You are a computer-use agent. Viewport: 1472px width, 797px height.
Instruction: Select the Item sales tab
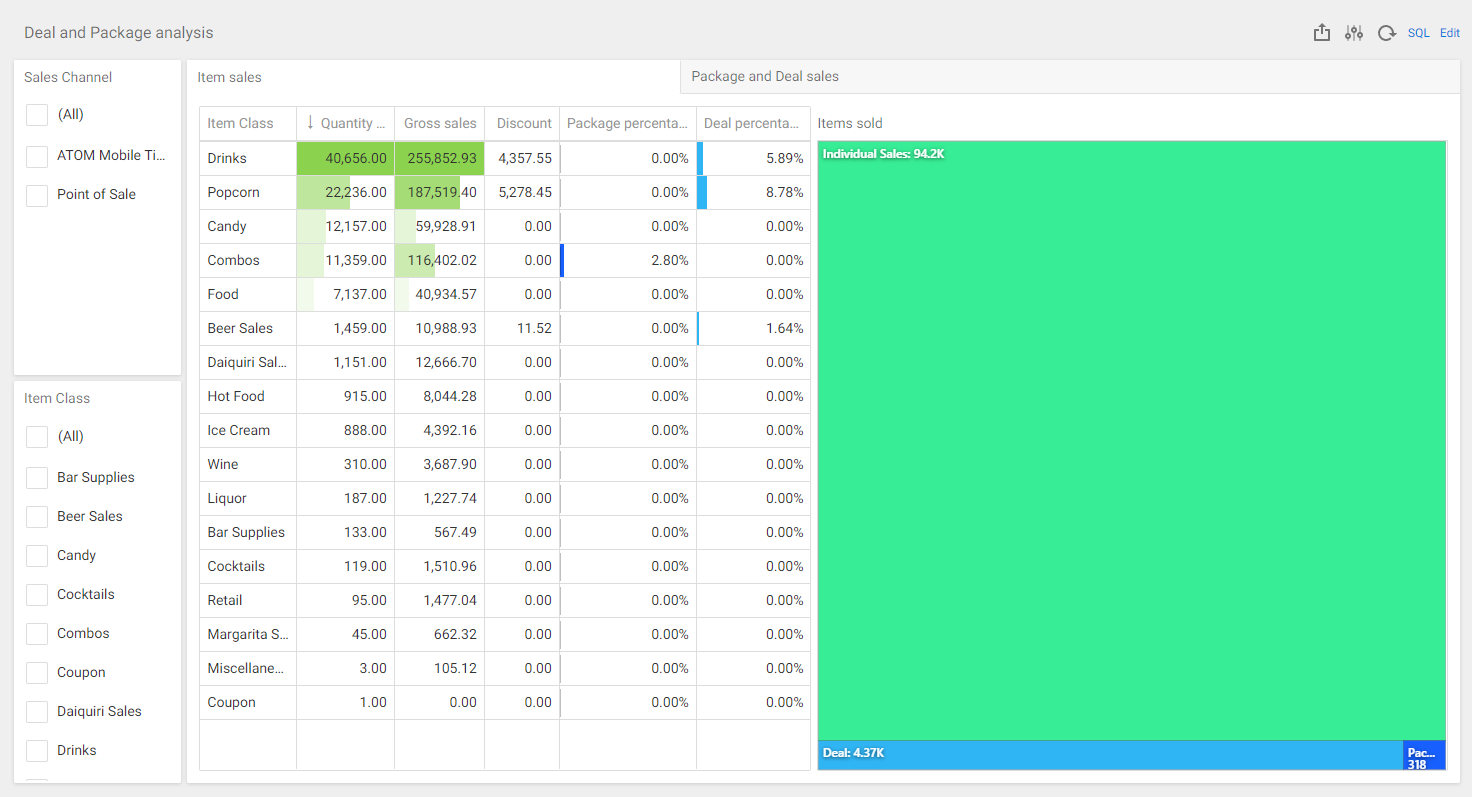point(230,77)
